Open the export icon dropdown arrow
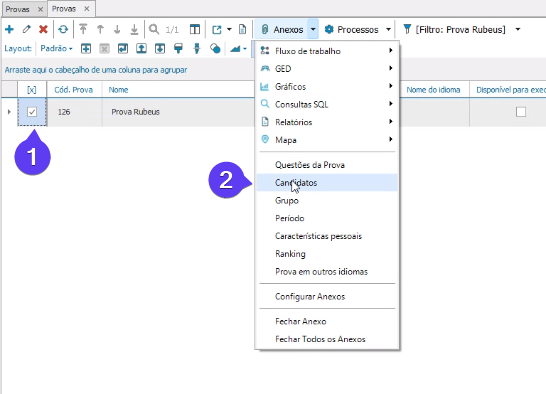This screenshot has width=546, height=394. [x=229, y=30]
